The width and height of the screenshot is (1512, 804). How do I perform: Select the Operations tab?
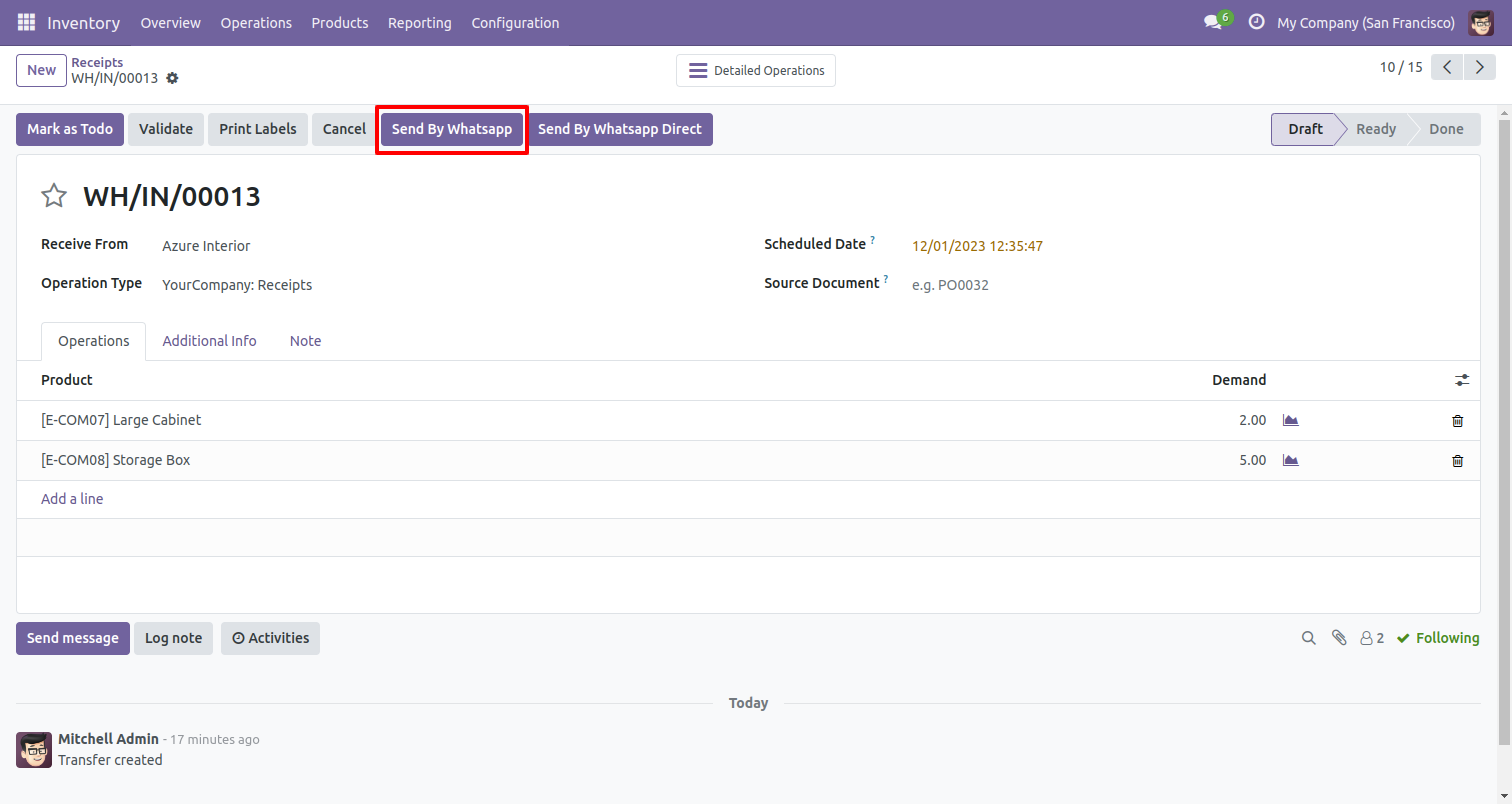coord(93,341)
